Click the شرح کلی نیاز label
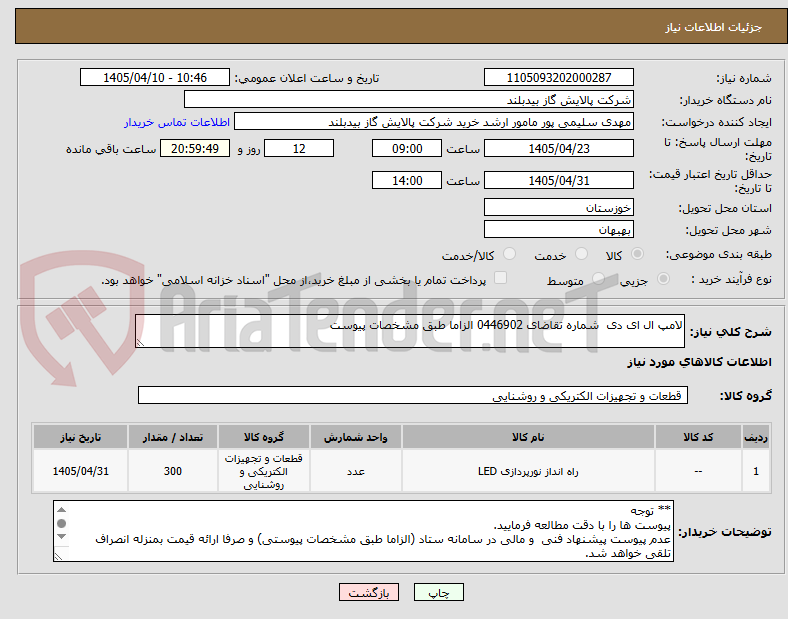 tap(730, 332)
